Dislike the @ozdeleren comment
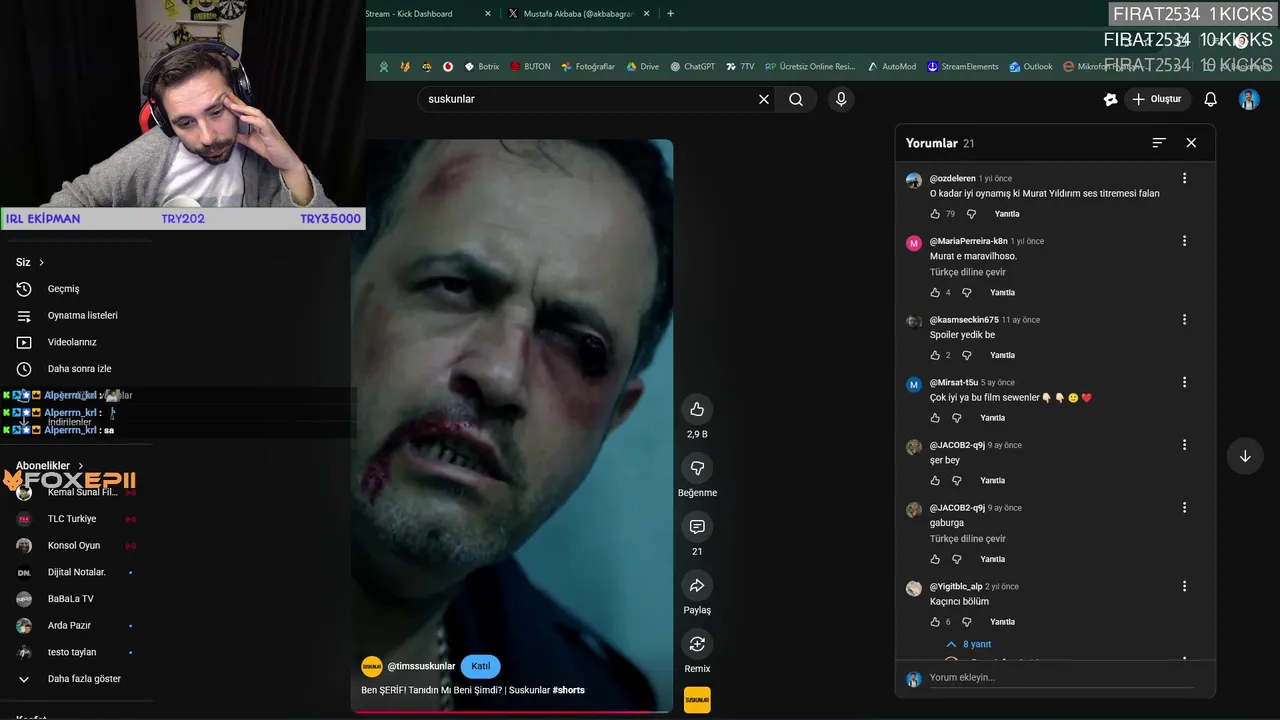This screenshot has width=1280, height=720. coord(971,214)
